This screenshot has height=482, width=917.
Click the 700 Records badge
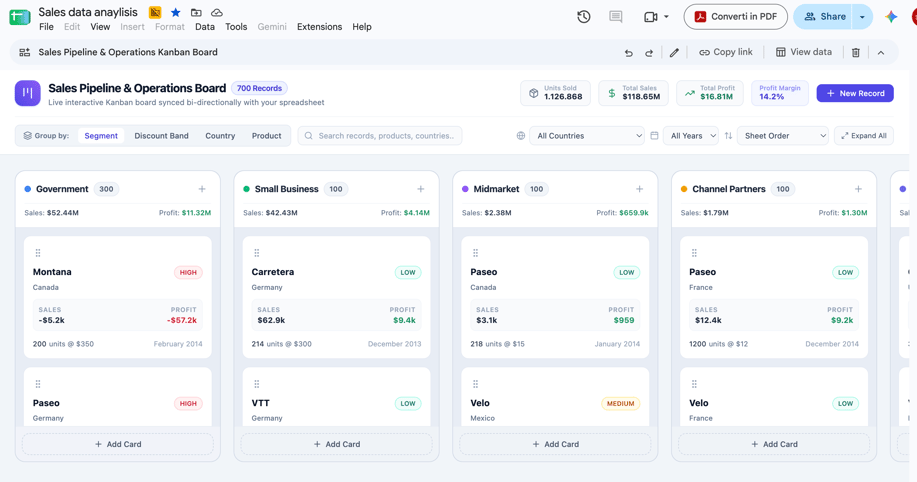pos(259,88)
